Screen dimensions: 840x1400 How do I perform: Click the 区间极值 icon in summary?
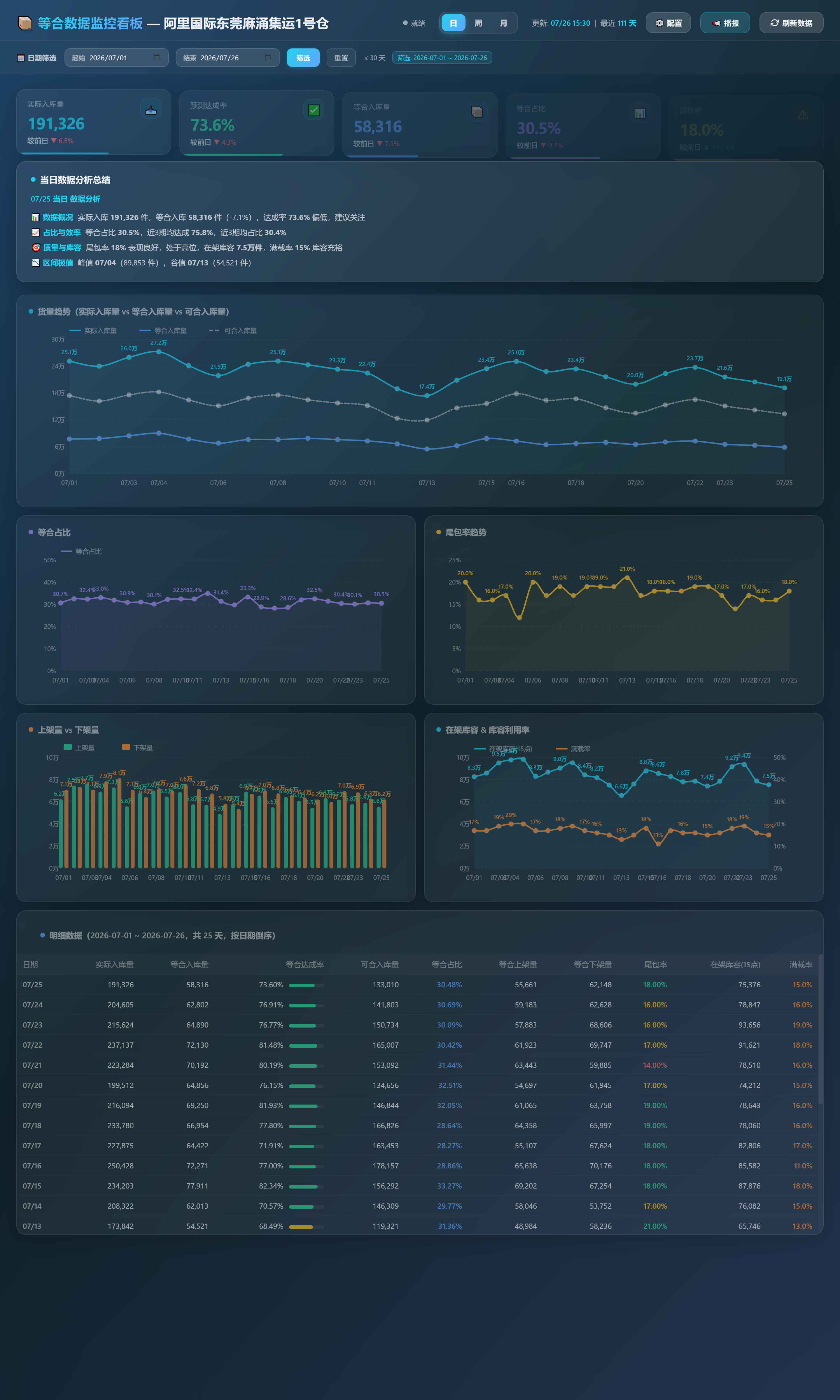point(36,262)
